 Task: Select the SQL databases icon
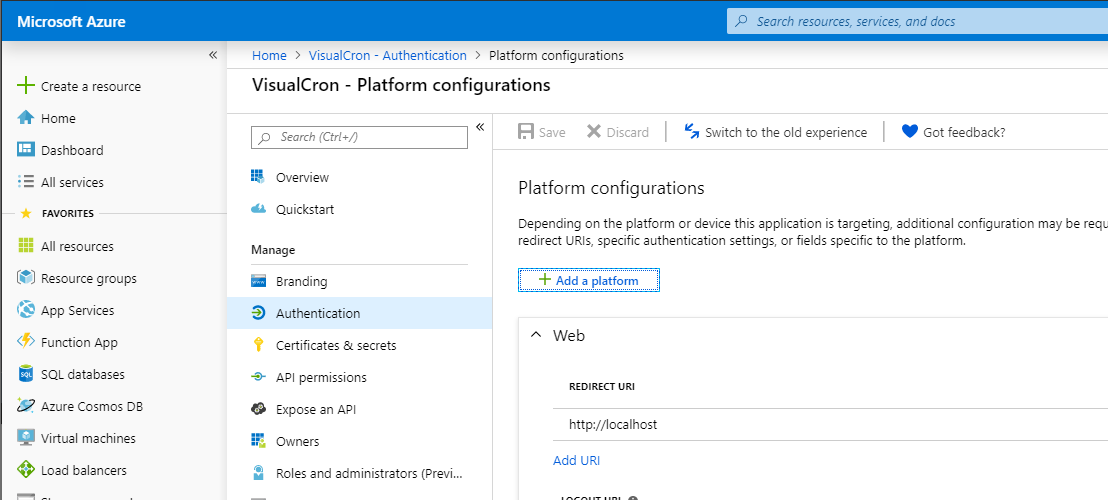click(x=26, y=374)
